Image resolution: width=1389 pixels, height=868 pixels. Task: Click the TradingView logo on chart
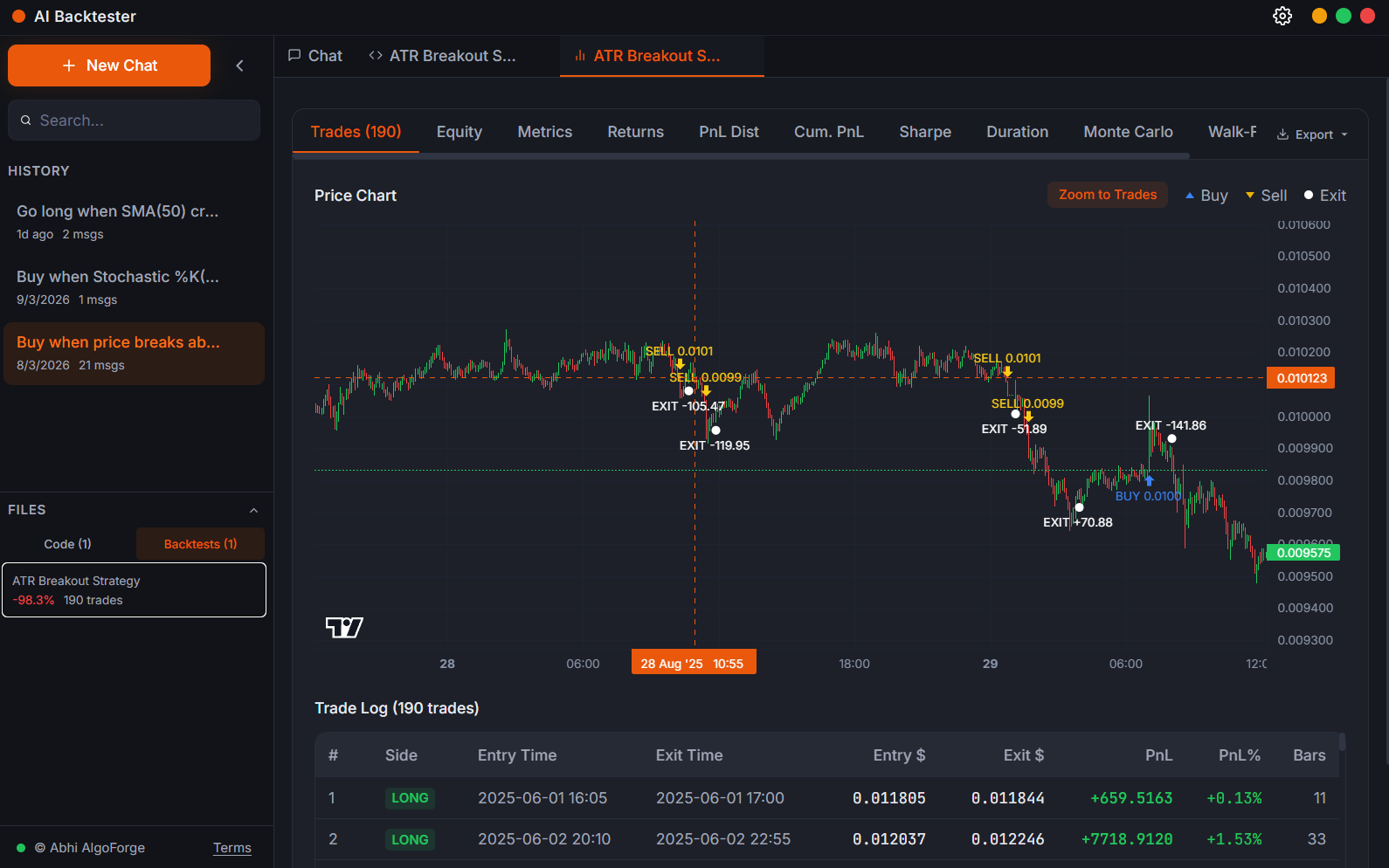[x=344, y=627]
